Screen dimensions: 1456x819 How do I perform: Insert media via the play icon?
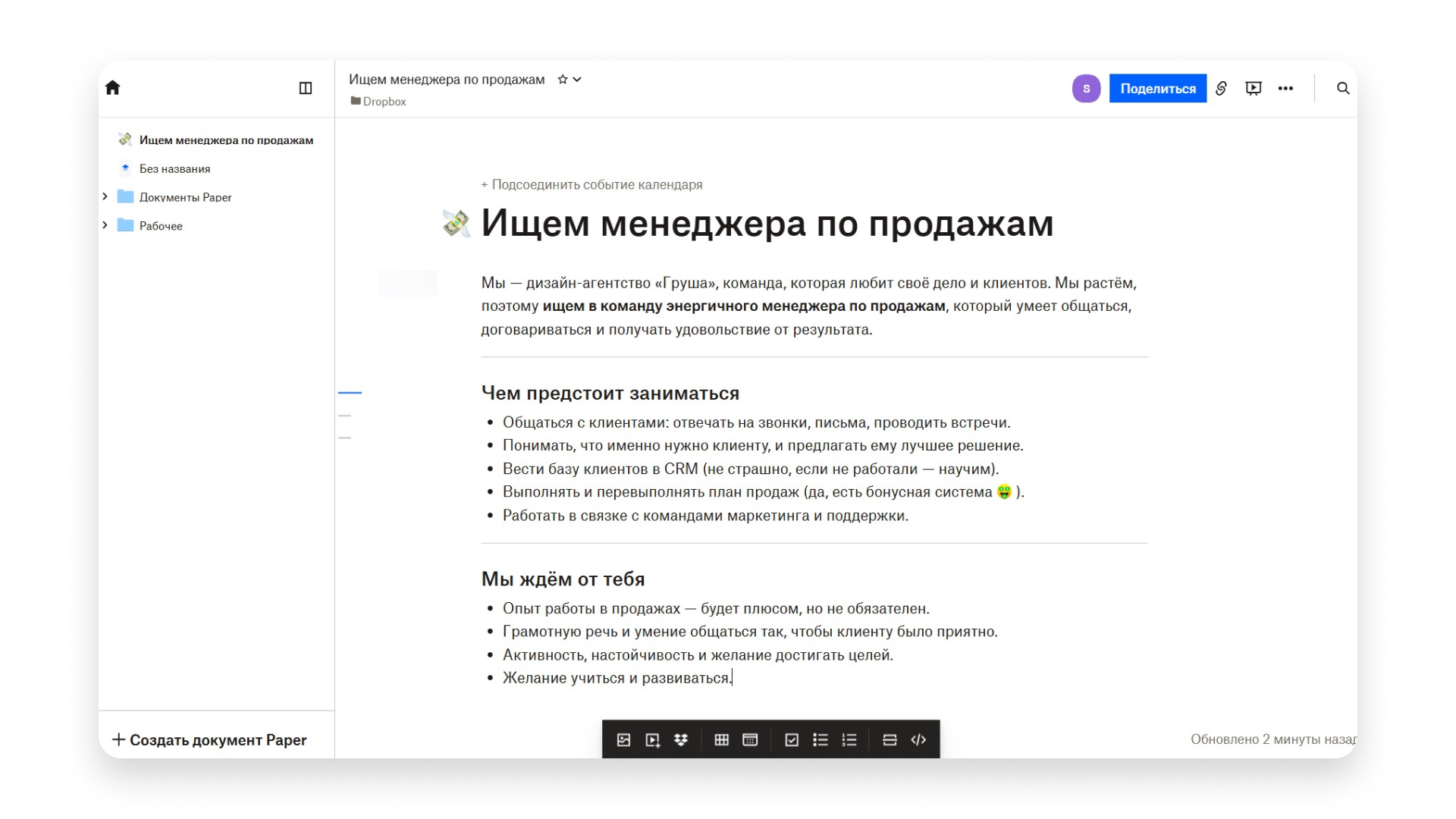tap(652, 740)
